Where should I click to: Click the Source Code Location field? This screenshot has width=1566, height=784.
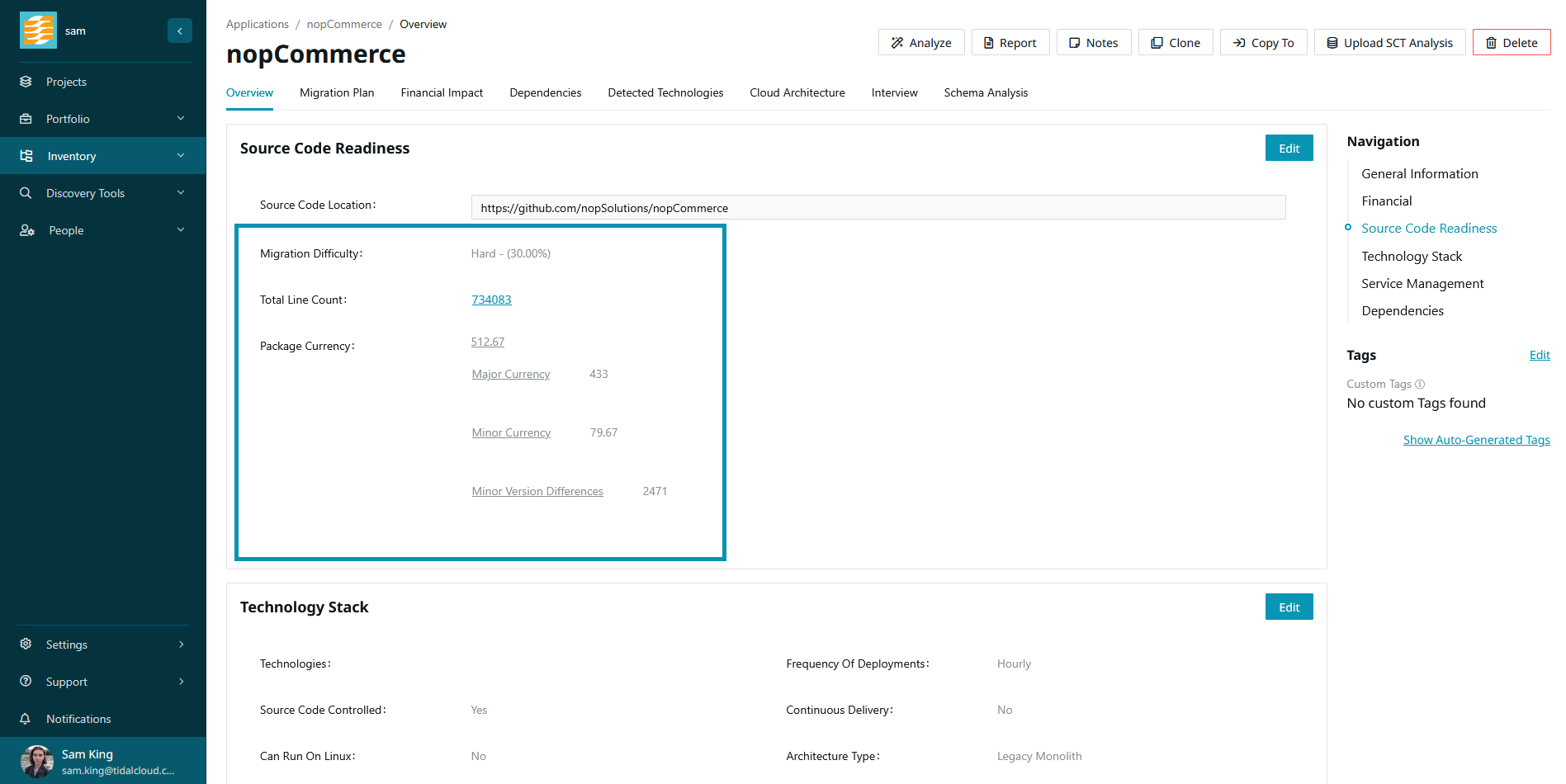click(x=878, y=208)
